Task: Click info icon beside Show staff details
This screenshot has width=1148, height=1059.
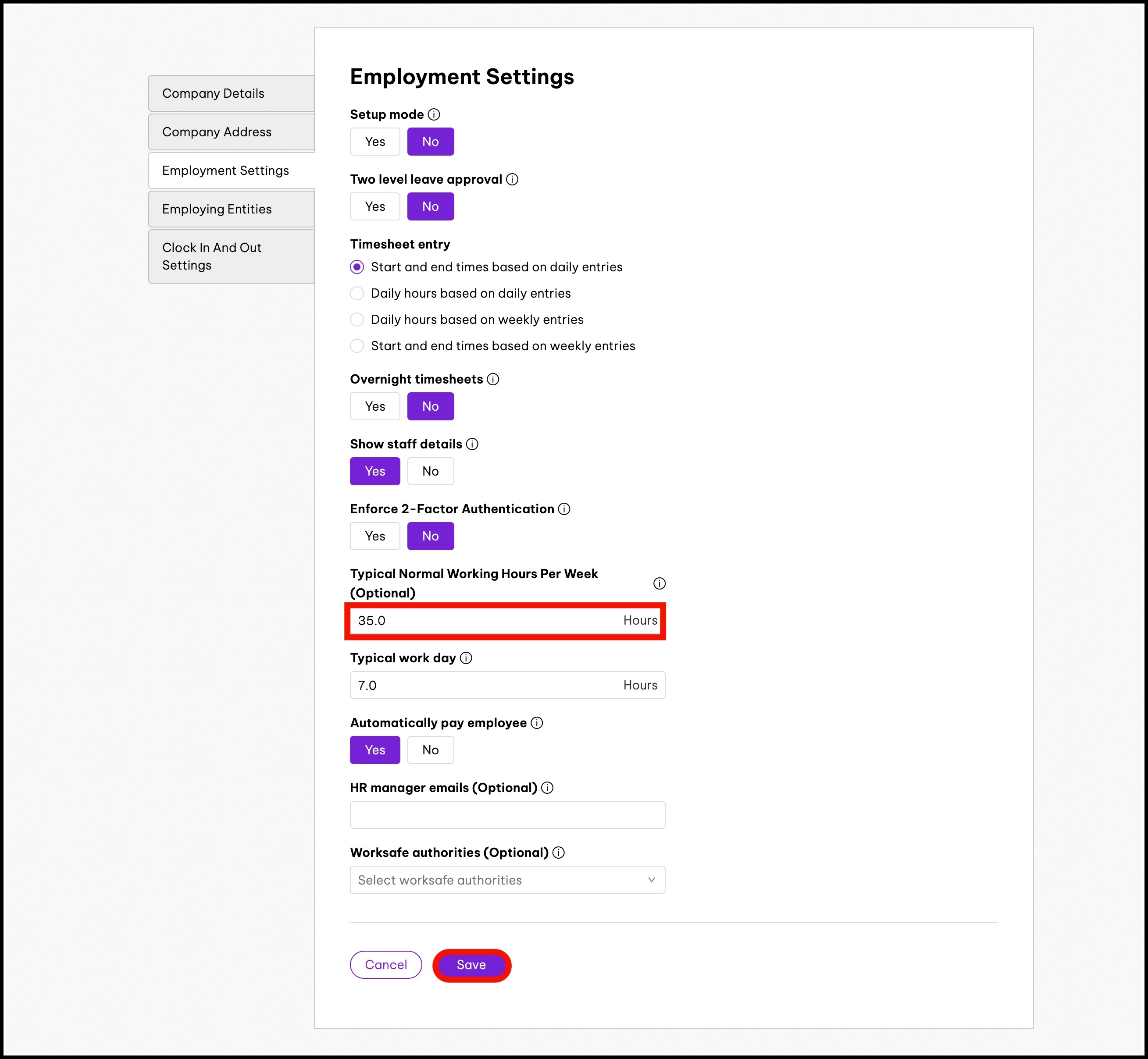Action: point(472,444)
